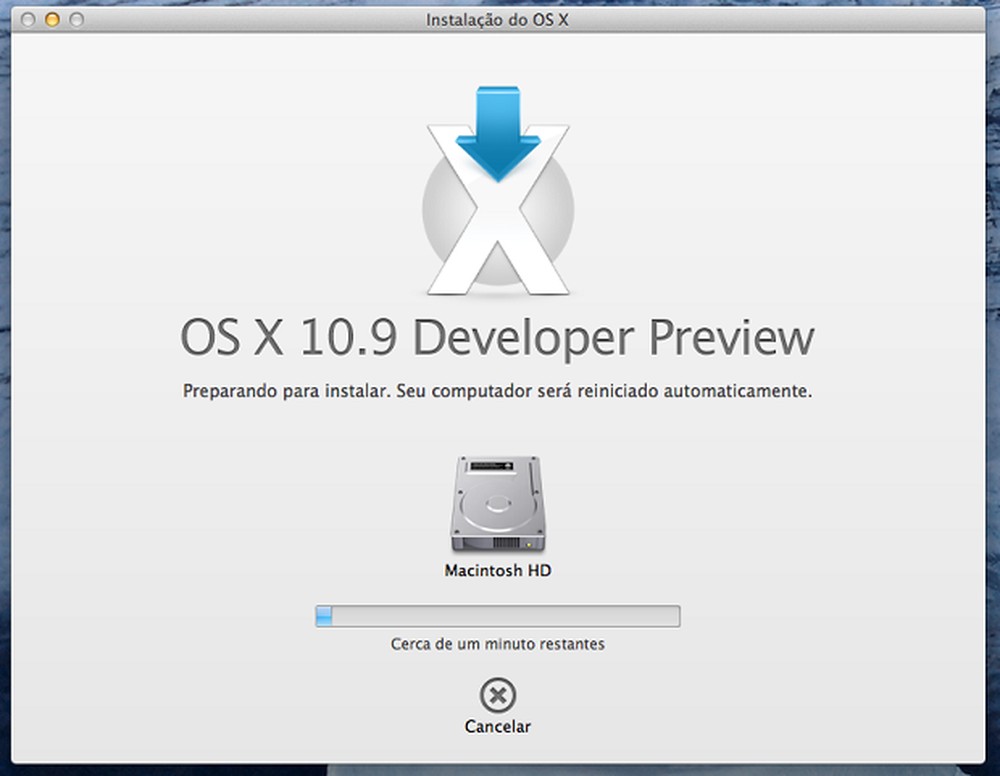1000x776 pixels.
Task: Click the 'Instalação do OS X' window title
Action: coord(497,20)
